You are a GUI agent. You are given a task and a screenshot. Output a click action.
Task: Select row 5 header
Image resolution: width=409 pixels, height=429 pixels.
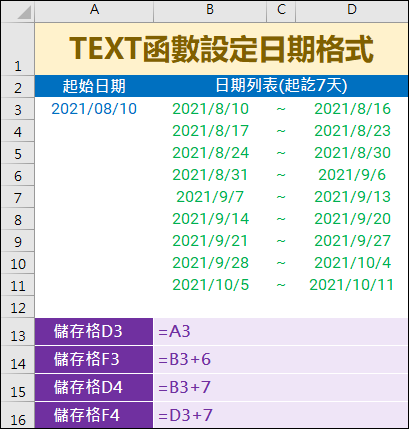[x=18, y=153]
